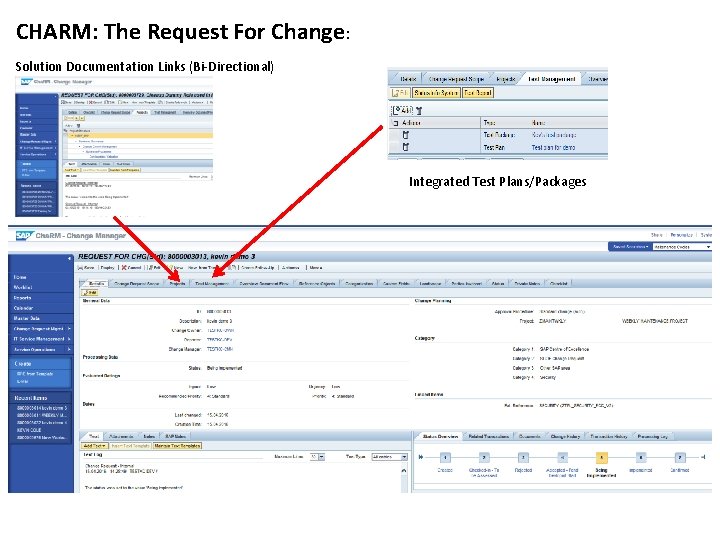Click delete icon for Test Plan row
Screen dimensions: 720x540
[405, 147]
